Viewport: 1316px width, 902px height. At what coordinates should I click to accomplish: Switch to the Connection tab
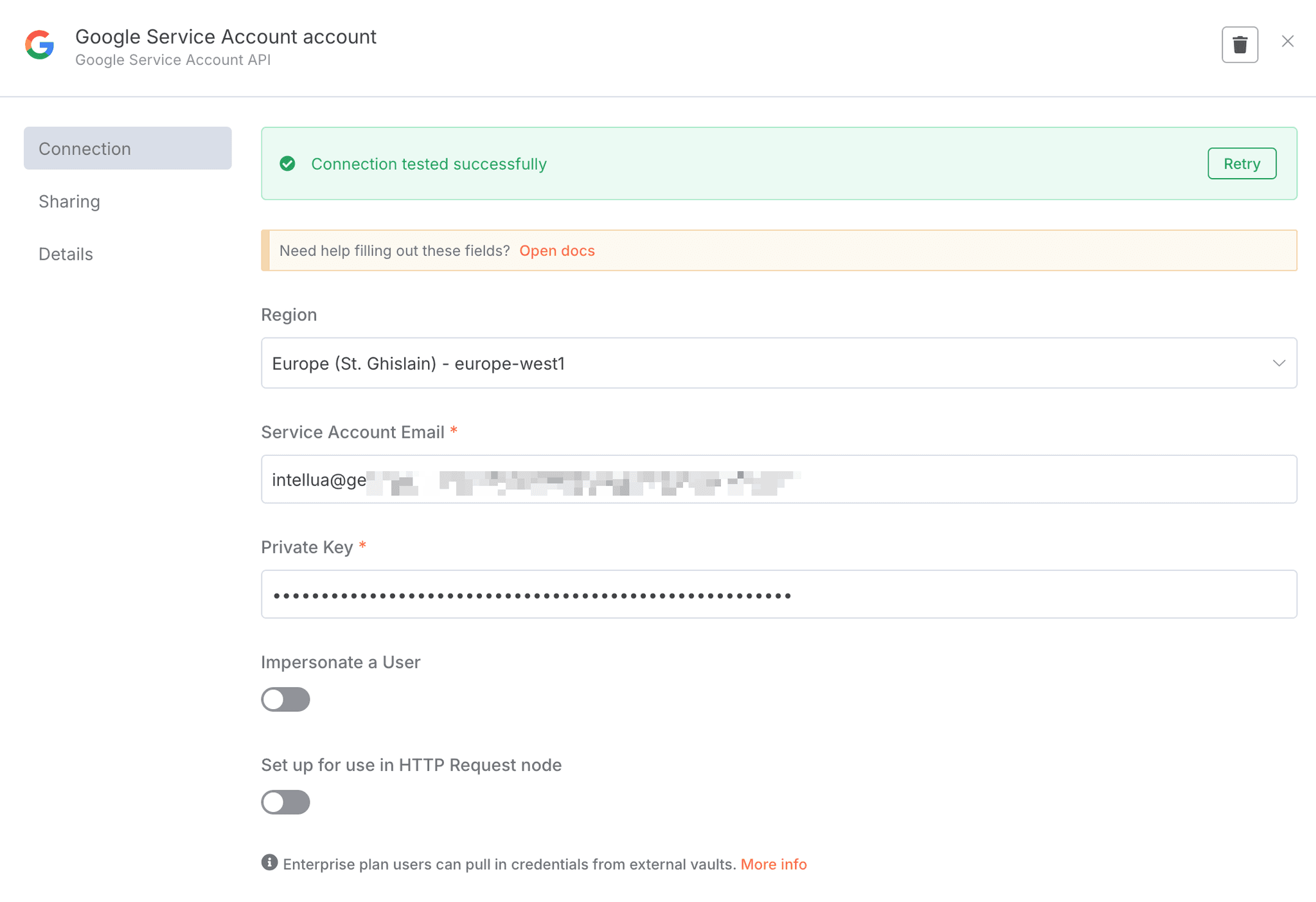(127, 149)
